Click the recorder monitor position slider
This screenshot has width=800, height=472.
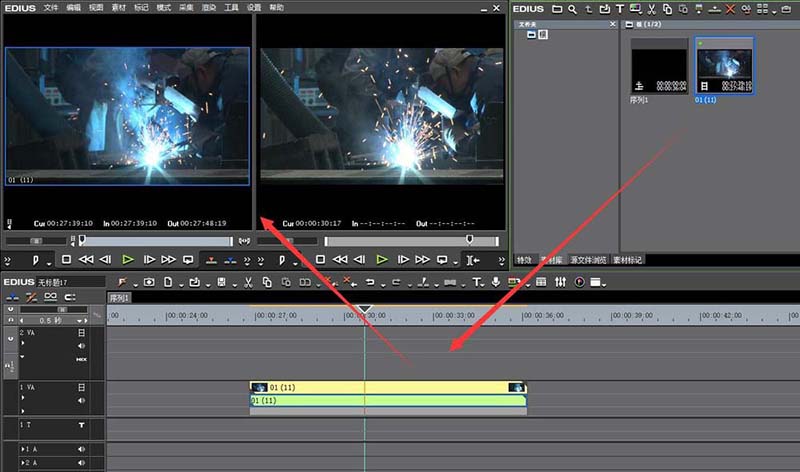pos(410,241)
